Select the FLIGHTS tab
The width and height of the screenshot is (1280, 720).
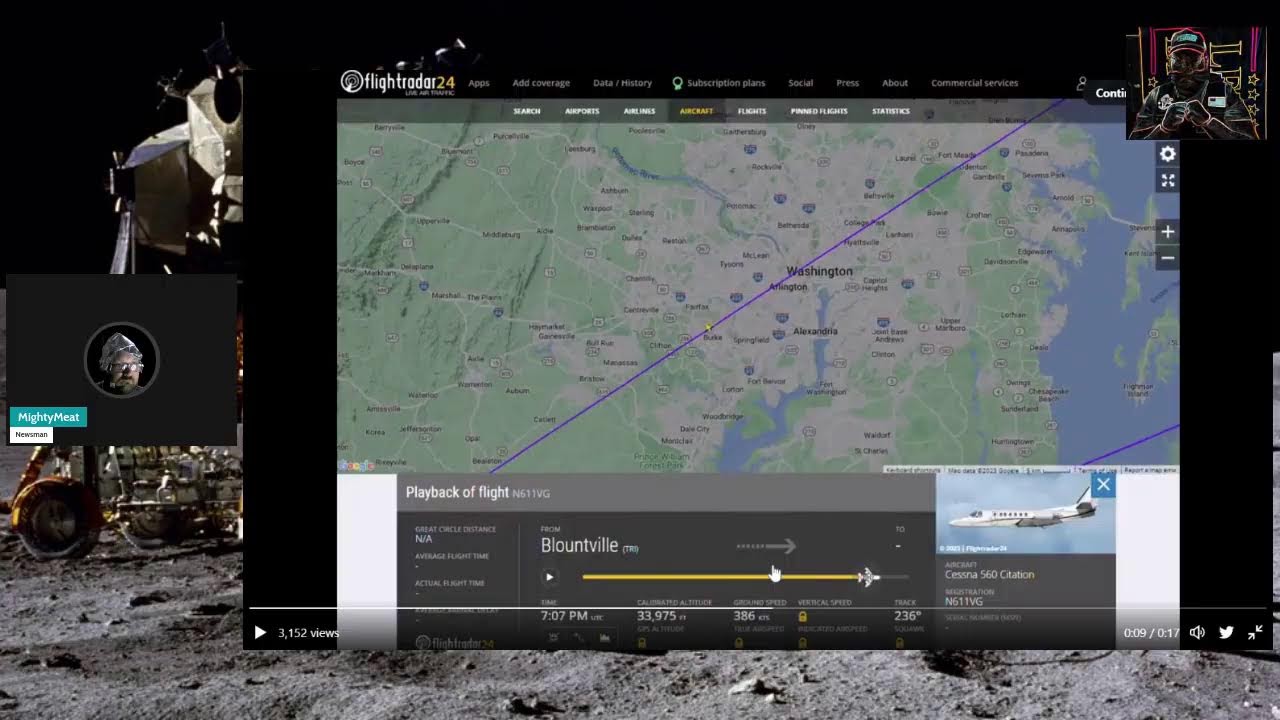[x=752, y=111]
